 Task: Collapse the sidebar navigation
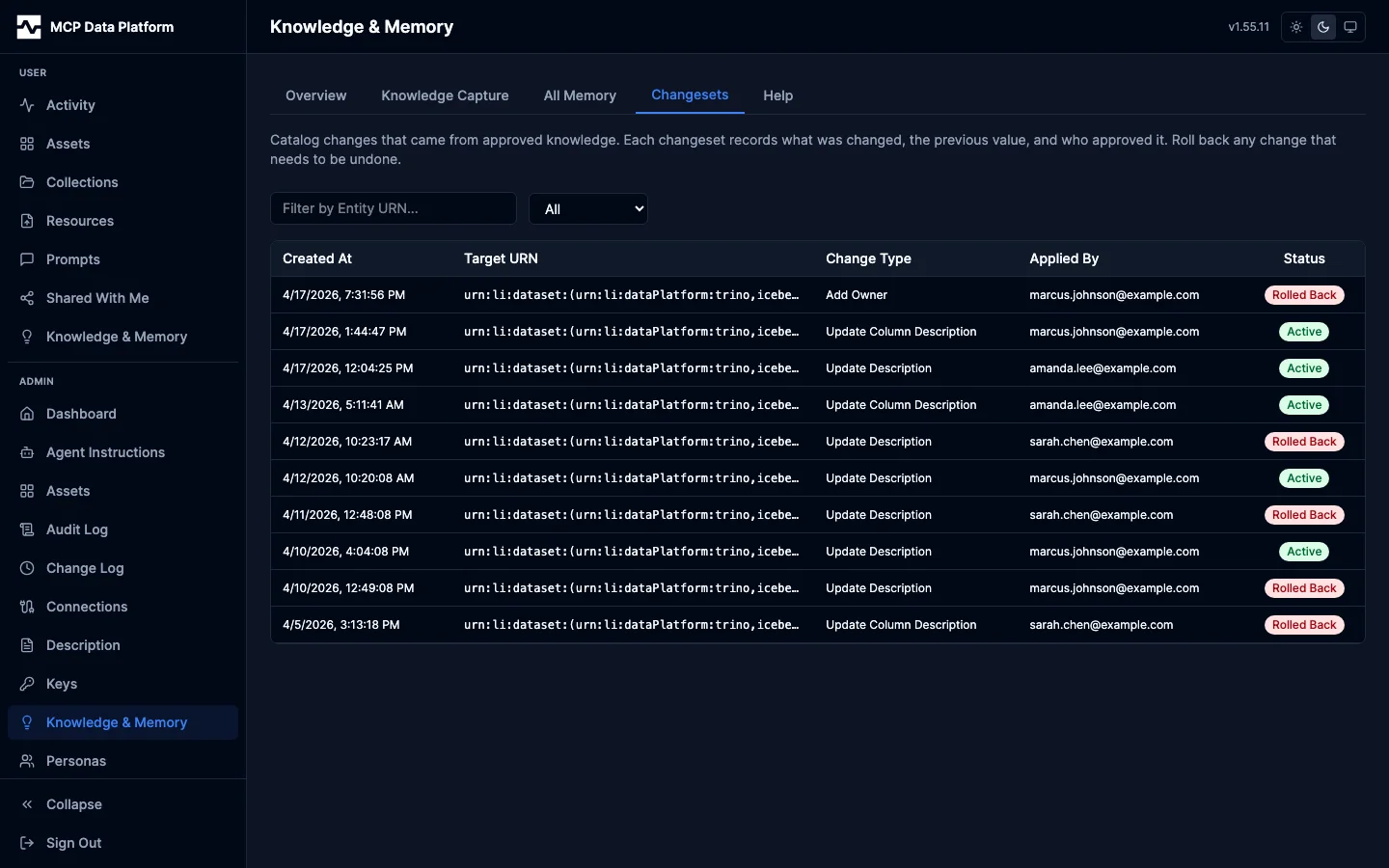point(73,804)
